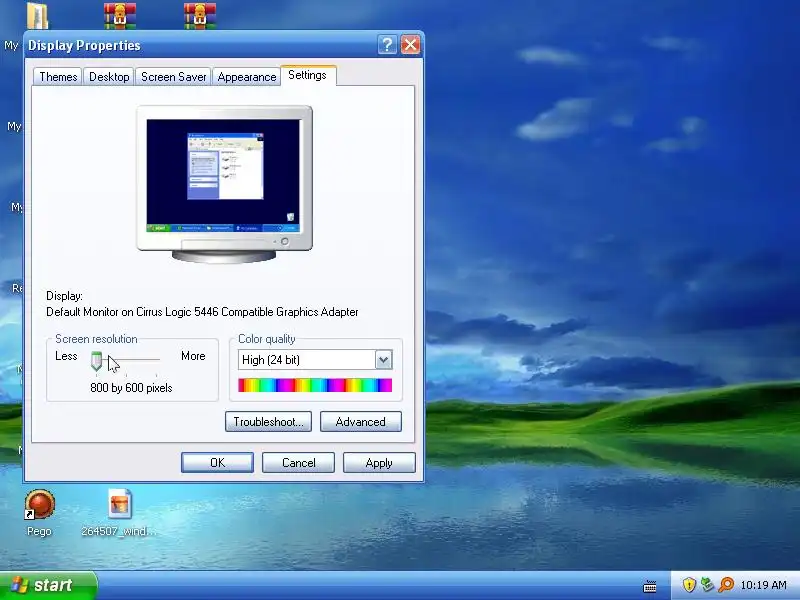The image size is (800, 600).
Task: Switch to the Desktop tab
Action: tap(109, 77)
